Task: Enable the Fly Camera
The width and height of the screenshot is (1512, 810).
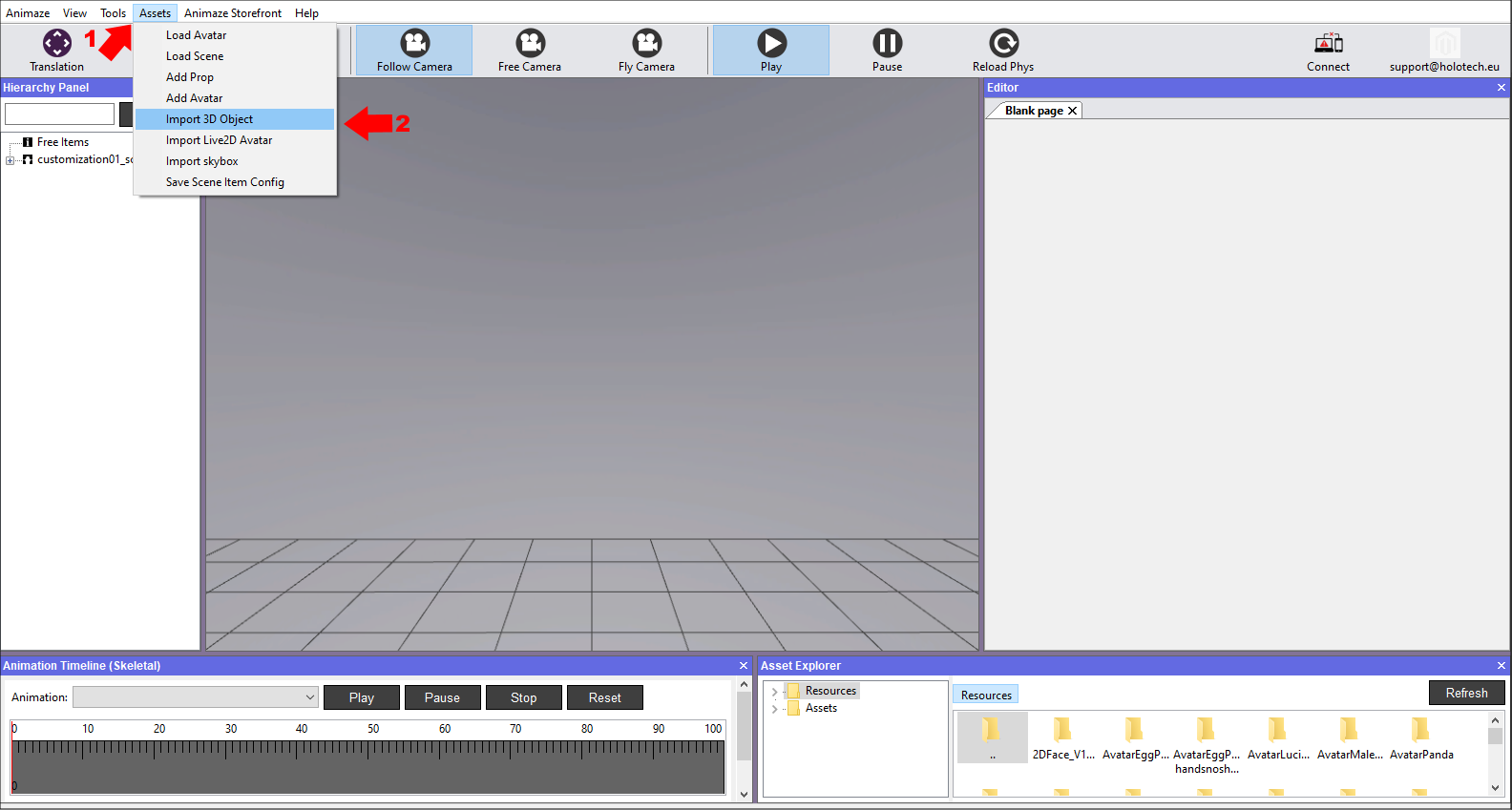Action: point(646,44)
